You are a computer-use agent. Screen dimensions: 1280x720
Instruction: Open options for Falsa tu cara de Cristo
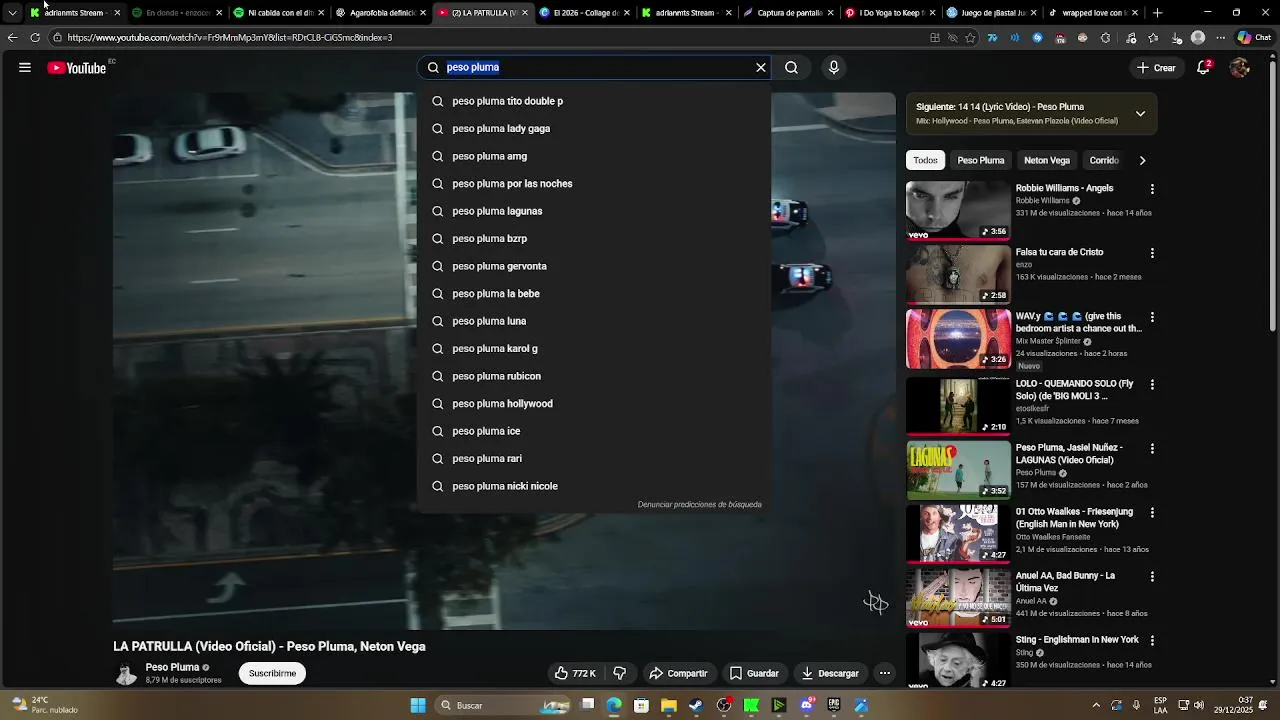pyautogui.click(x=1152, y=253)
